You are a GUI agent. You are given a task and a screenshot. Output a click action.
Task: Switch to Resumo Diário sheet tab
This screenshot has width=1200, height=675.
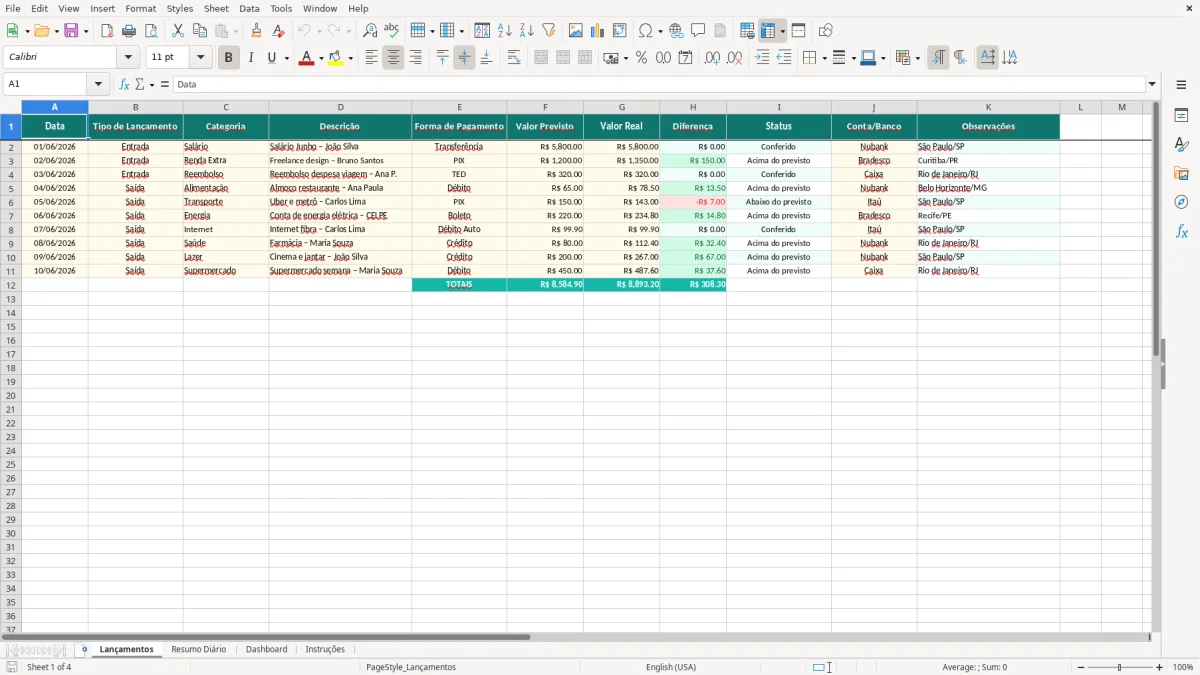[x=198, y=650]
